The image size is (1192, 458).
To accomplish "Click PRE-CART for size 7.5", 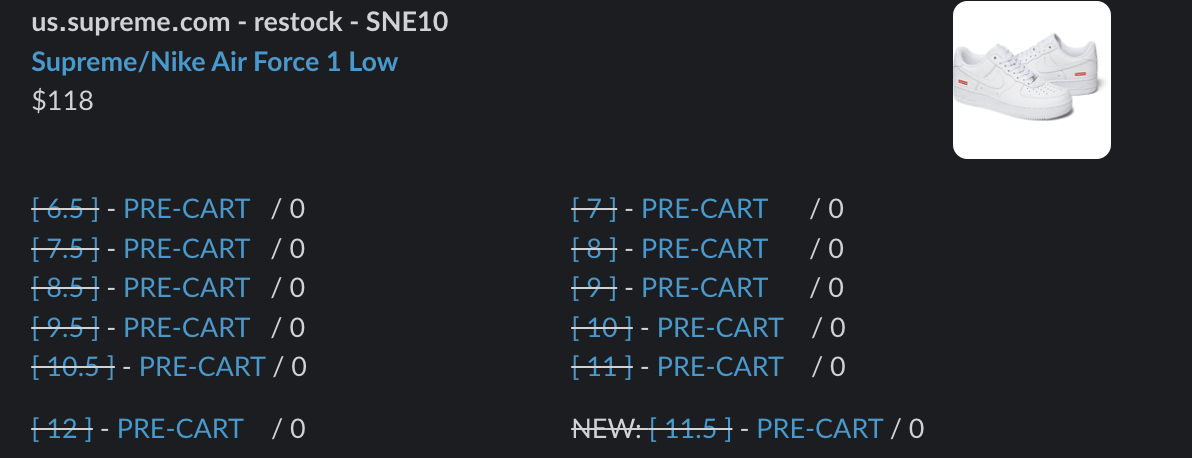I will click(186, 248).
